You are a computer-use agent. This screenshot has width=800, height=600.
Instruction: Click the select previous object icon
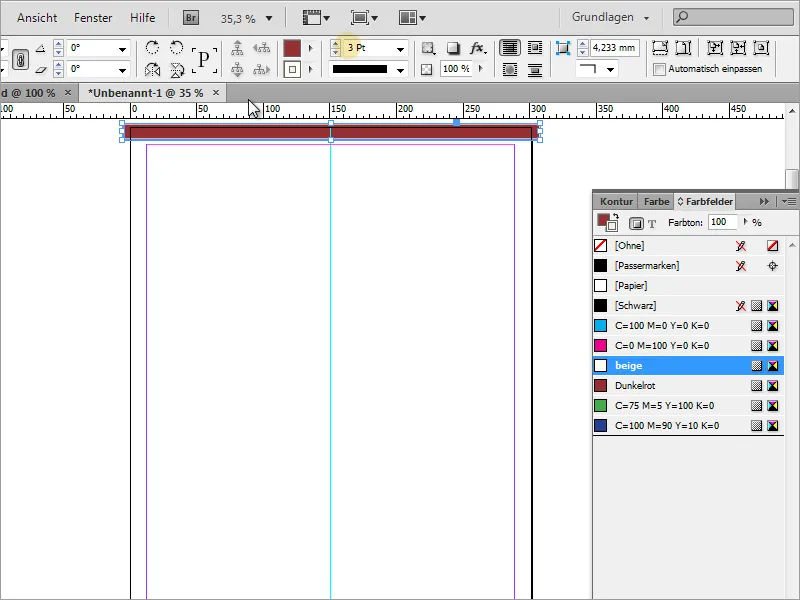click(261, 48)
